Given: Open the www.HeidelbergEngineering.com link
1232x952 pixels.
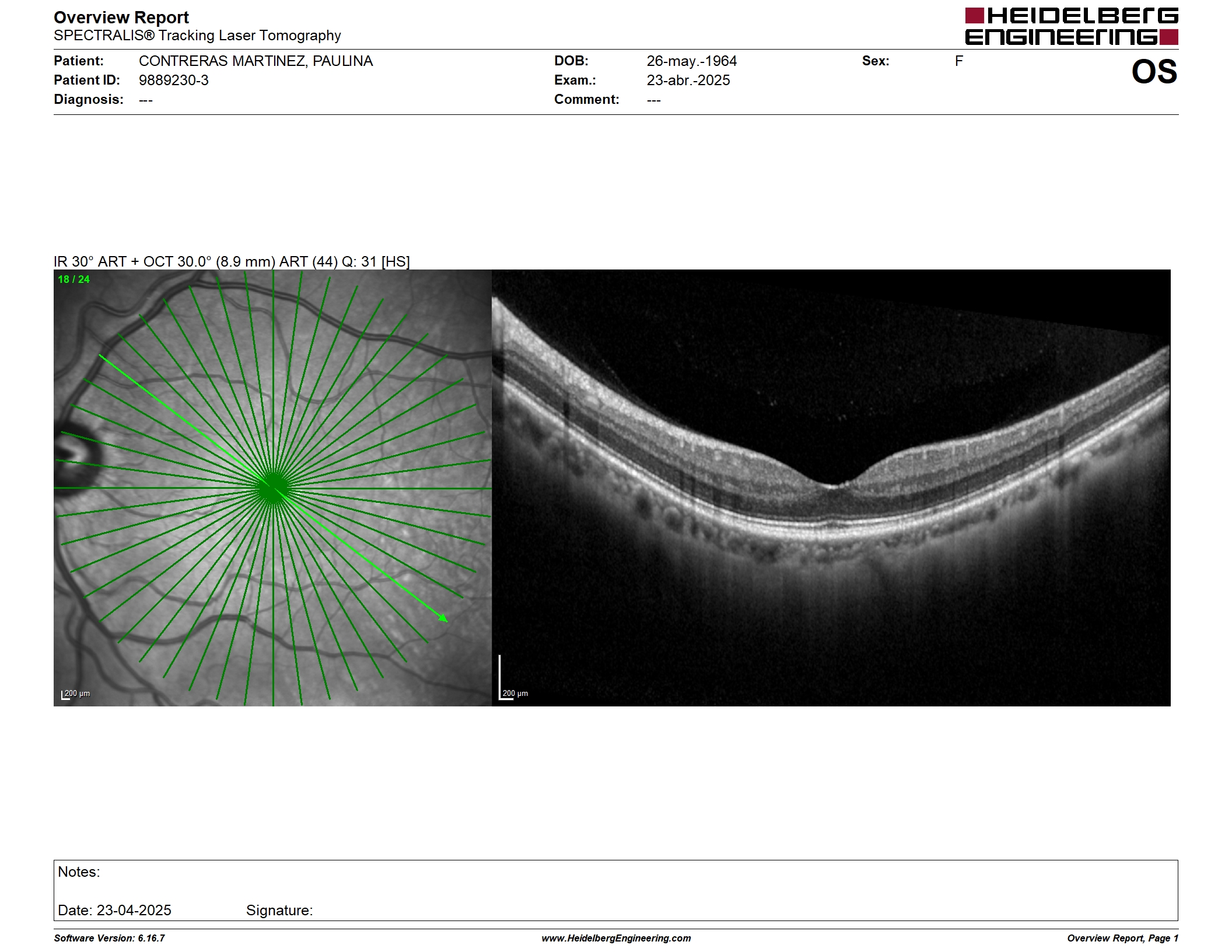Looking at the screenshot, I should (x=616, y=938).
